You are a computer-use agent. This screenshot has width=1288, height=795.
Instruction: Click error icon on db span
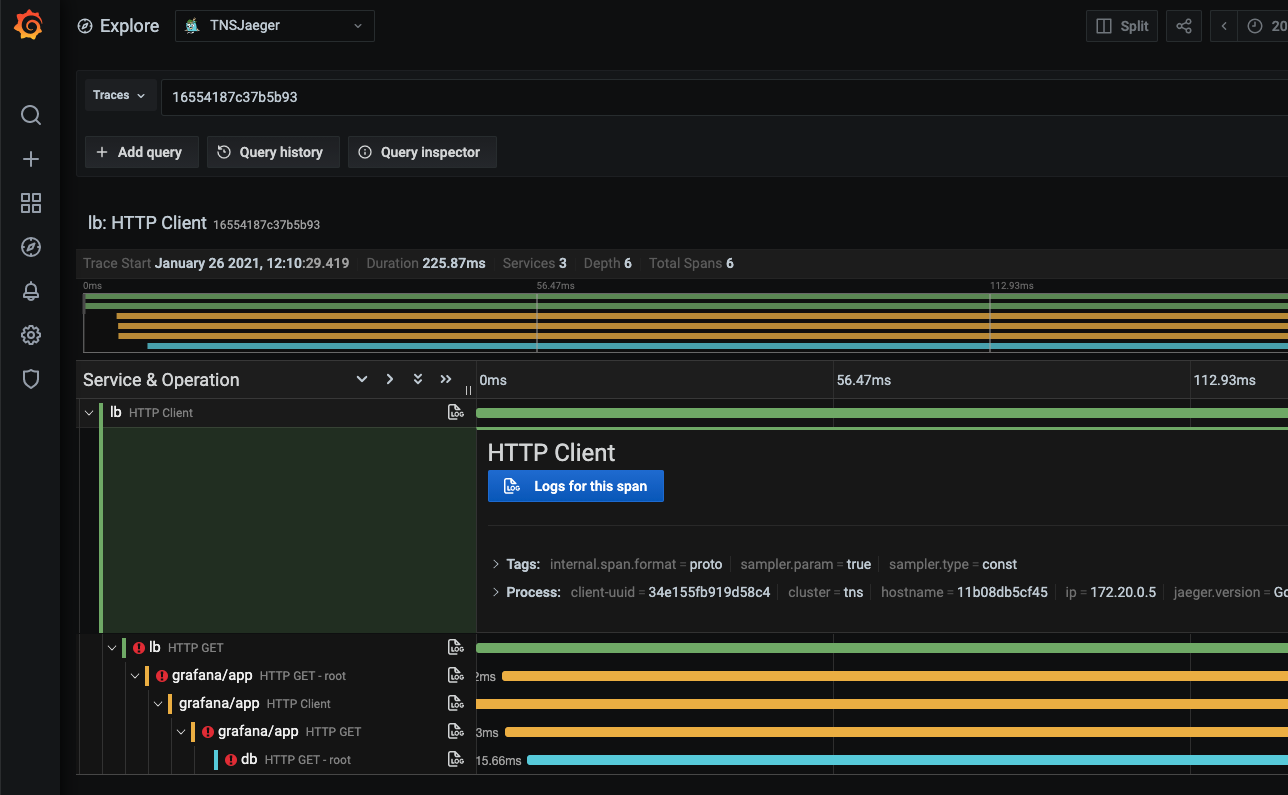(x=231, y=760)
